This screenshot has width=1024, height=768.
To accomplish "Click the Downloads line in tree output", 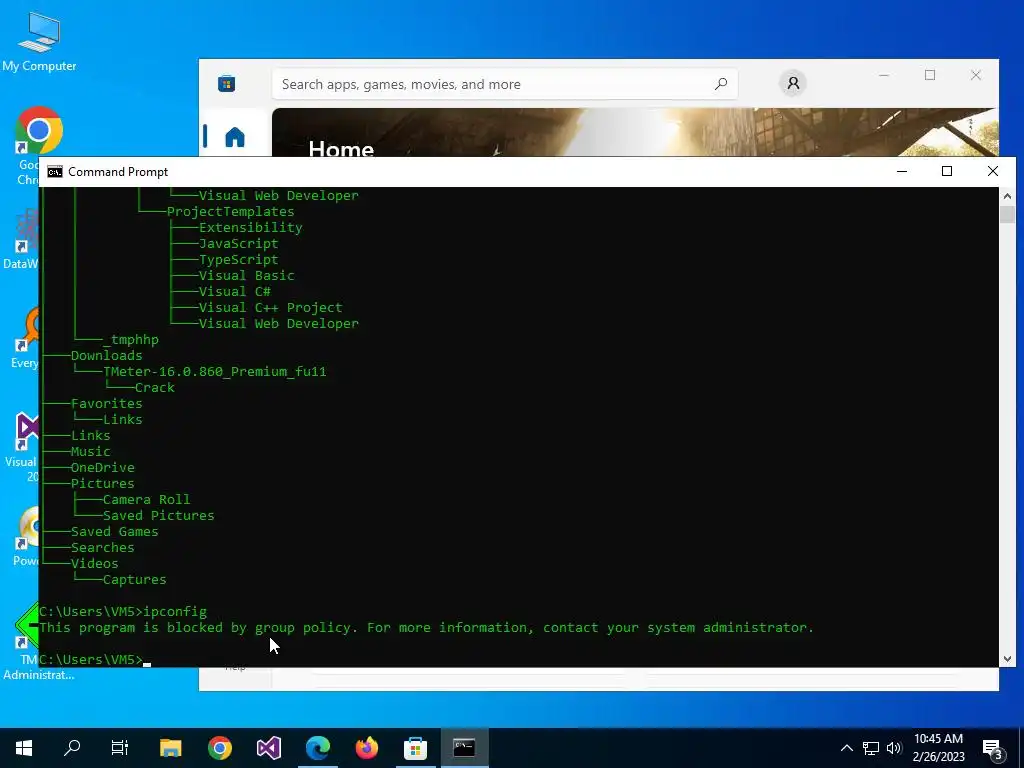I will pos(106,355).
